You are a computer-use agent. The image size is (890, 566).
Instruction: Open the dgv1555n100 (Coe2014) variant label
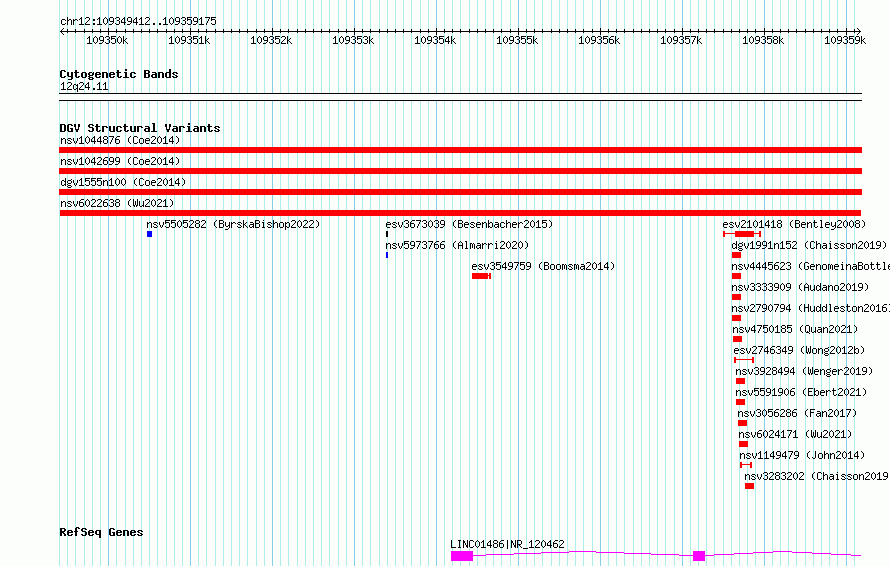coord(123,182)
